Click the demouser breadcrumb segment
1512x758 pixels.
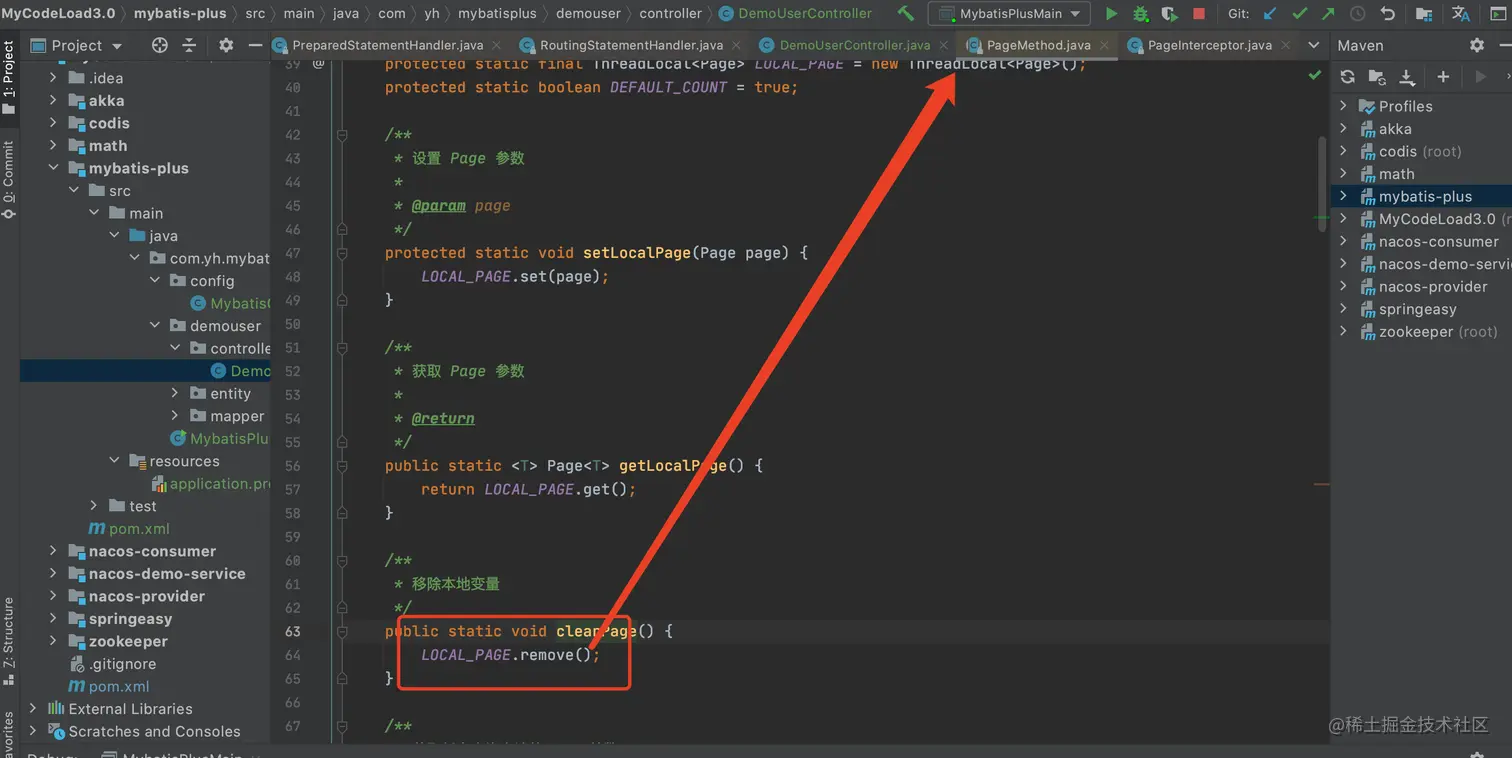click(589, 14)
